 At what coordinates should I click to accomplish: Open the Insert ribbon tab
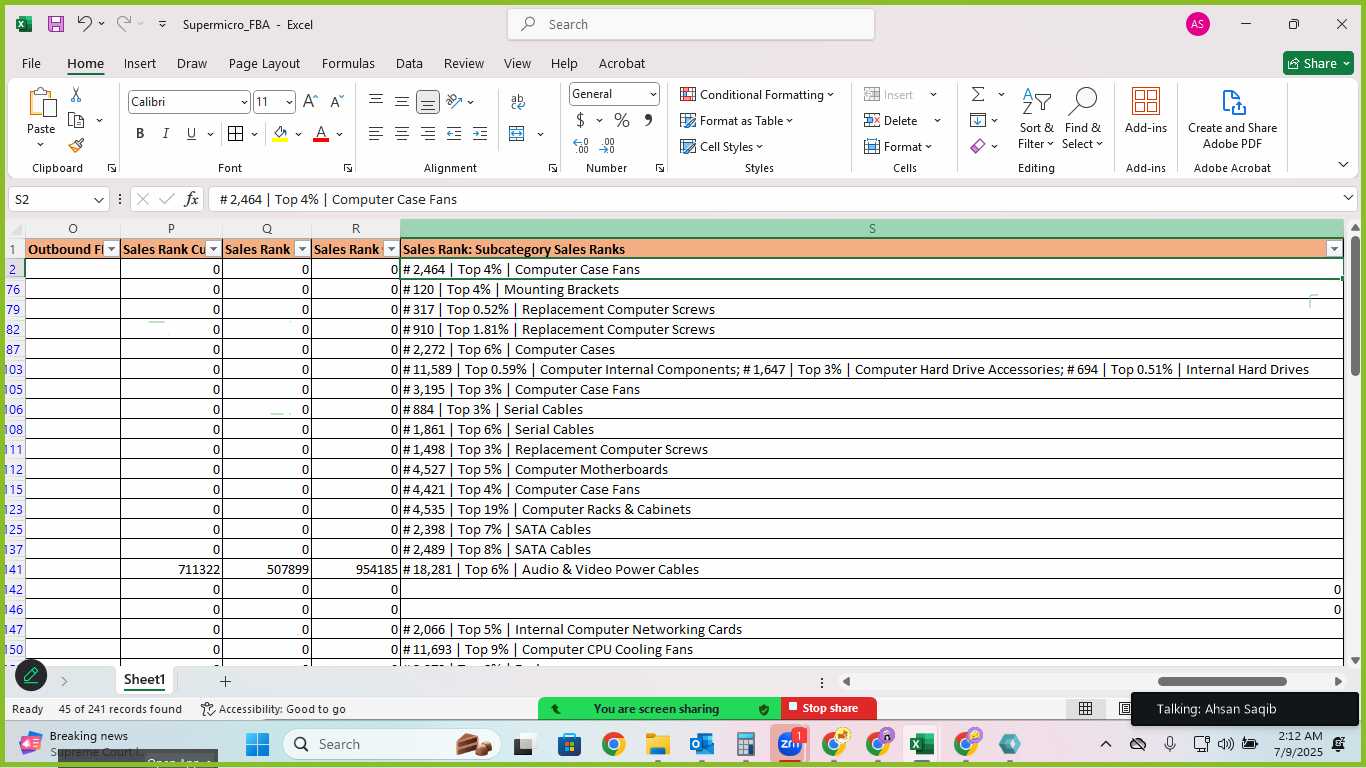click(140, 63)
